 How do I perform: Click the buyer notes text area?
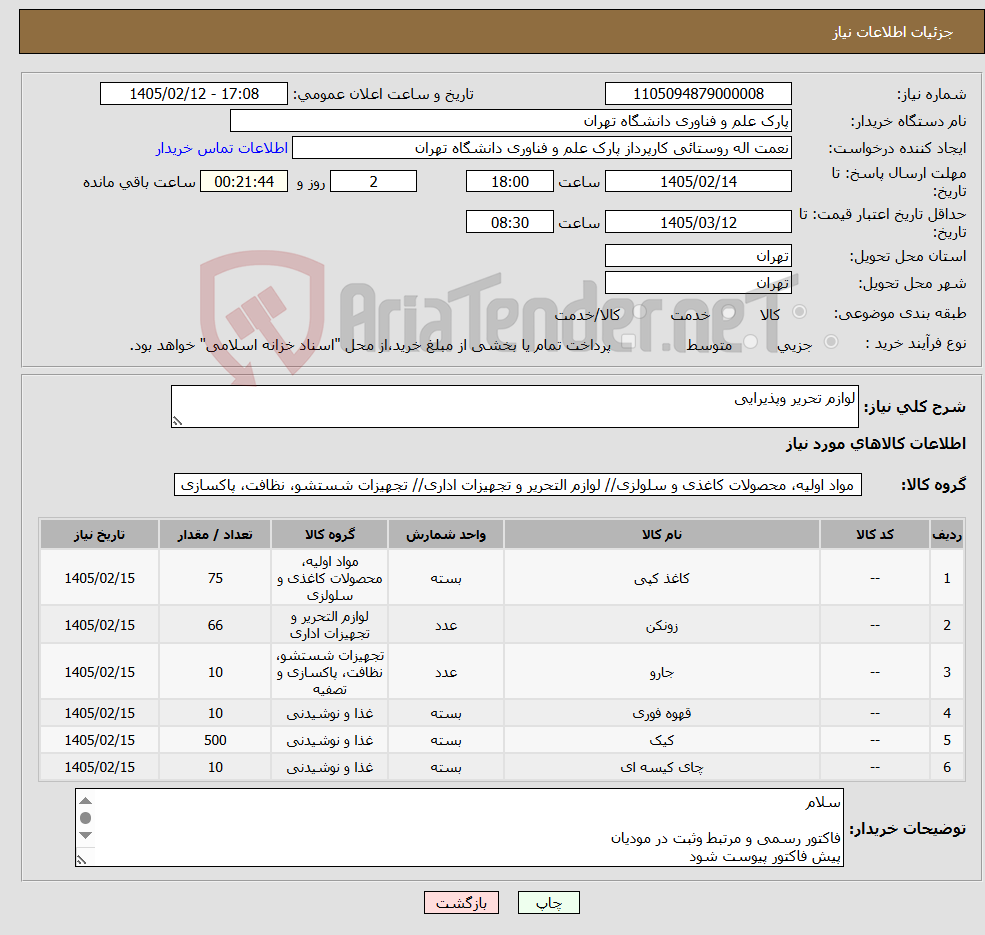[x=459, y=828]
